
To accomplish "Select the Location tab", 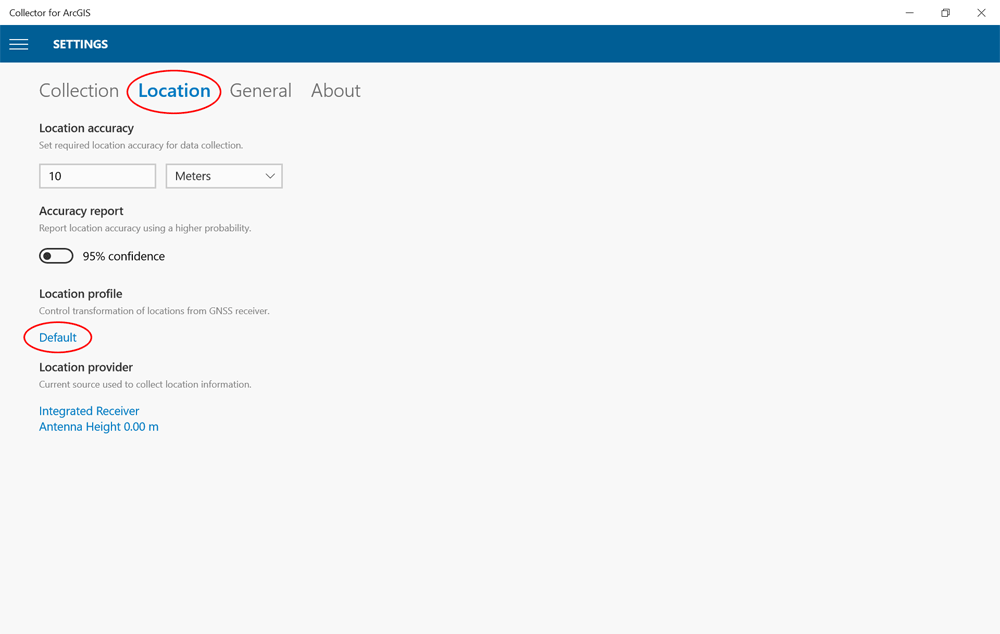I will 174,91.
